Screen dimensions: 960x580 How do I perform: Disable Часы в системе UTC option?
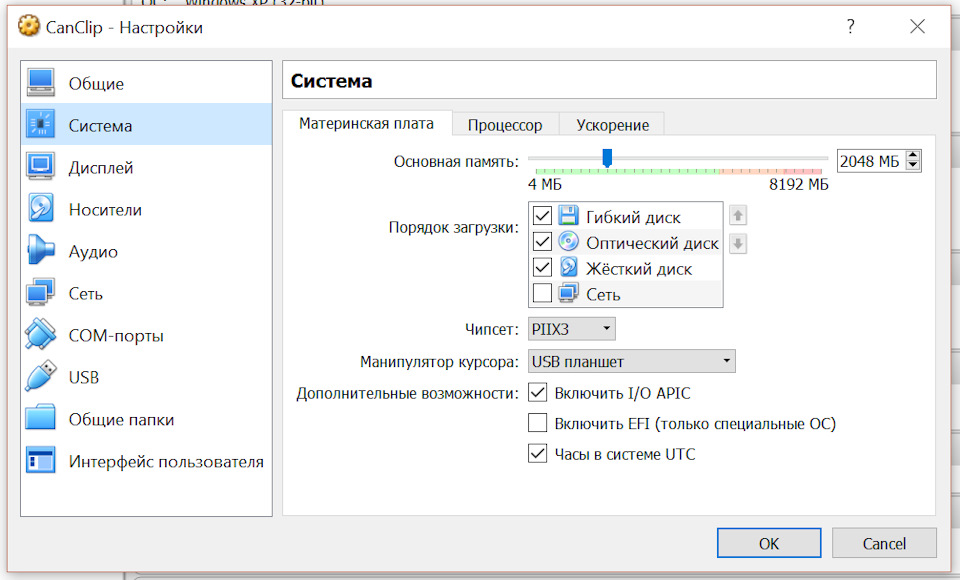click(538, 454)
